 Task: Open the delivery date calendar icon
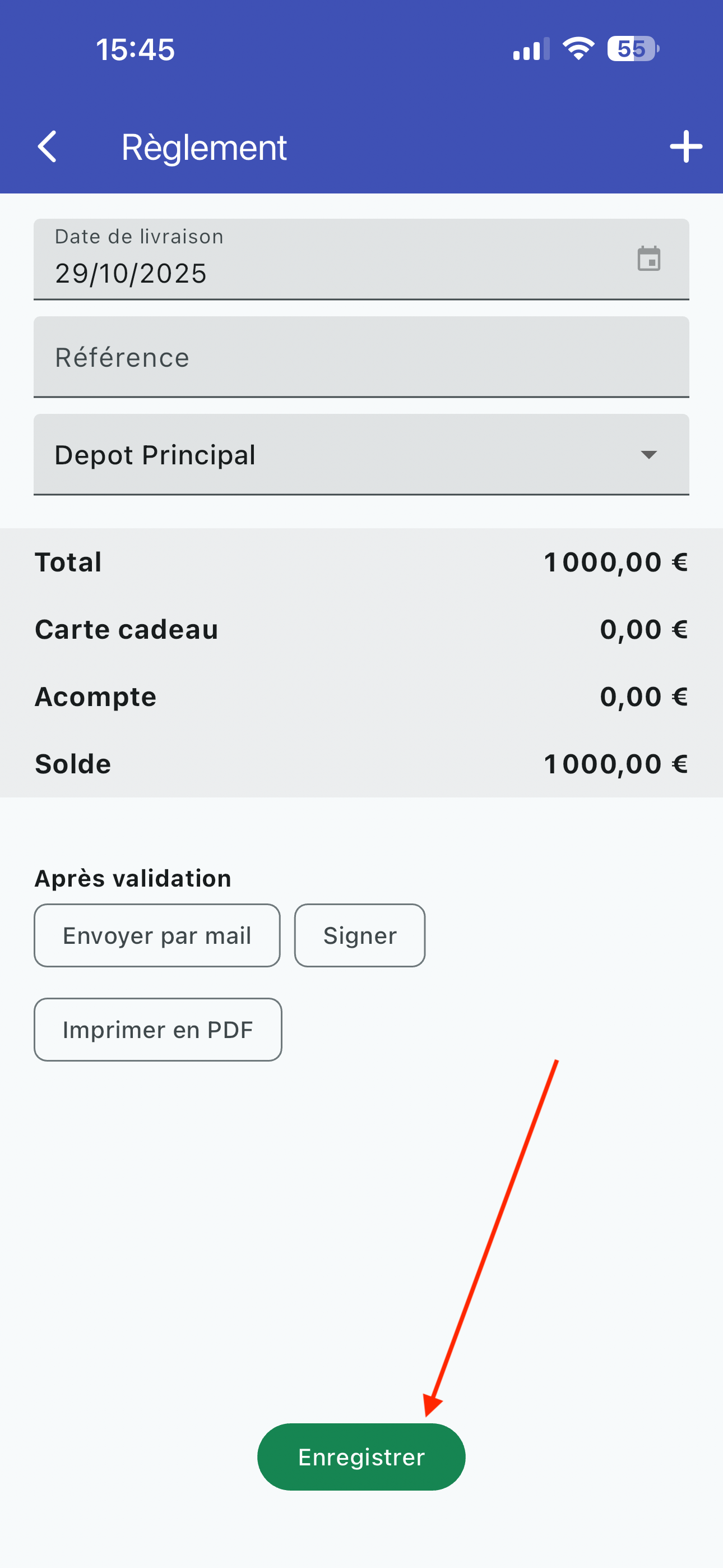pyautogui.click(x=649, y=259)
